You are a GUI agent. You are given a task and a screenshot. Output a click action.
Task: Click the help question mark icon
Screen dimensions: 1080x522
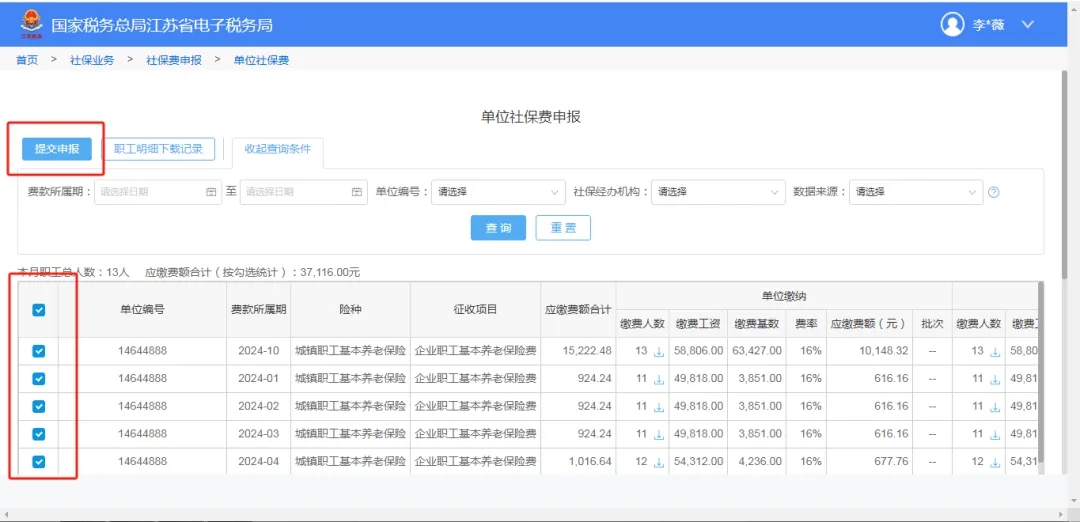point(994,192)
